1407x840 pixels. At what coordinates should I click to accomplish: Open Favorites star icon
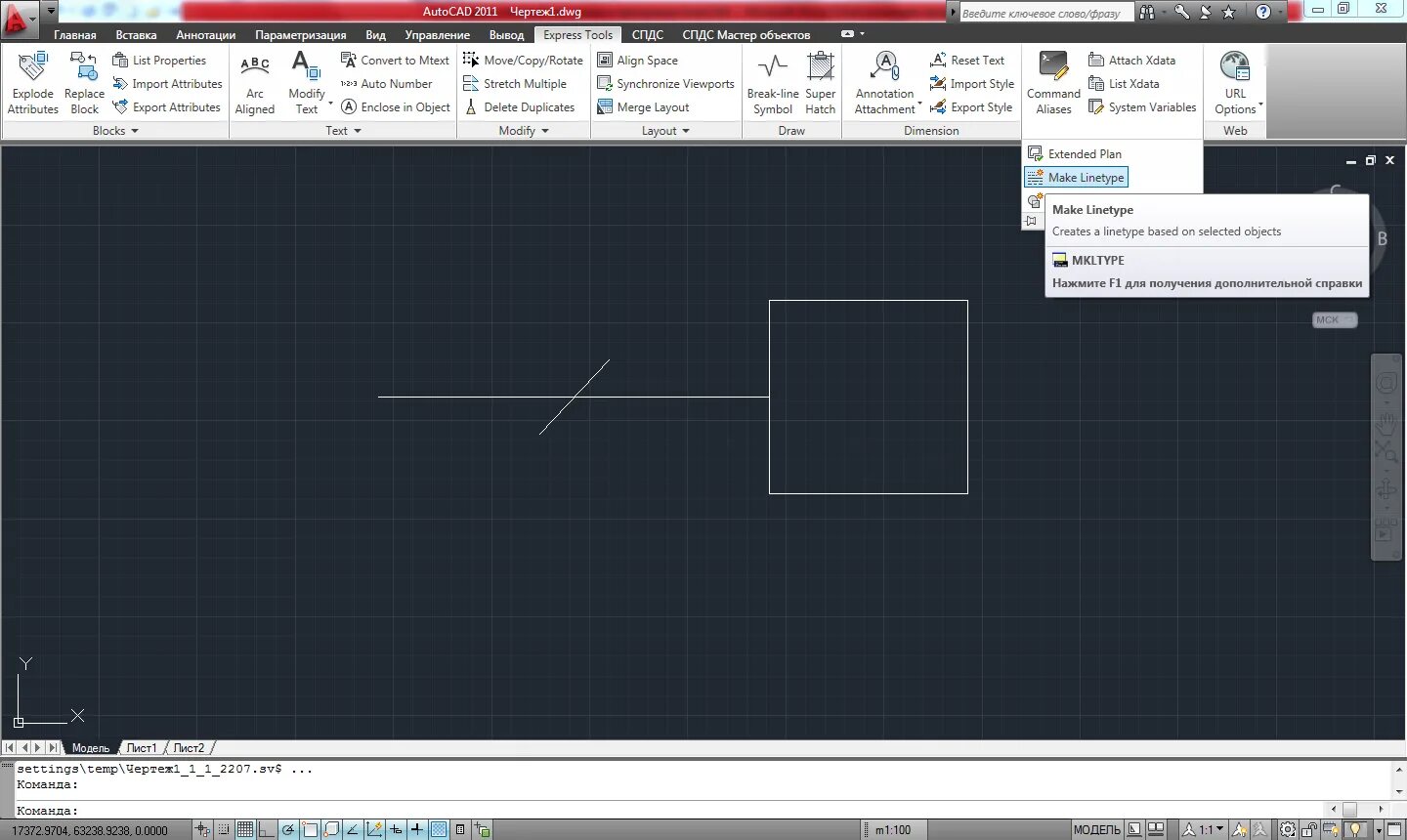pyautogui.click(x=1229, y=12)
